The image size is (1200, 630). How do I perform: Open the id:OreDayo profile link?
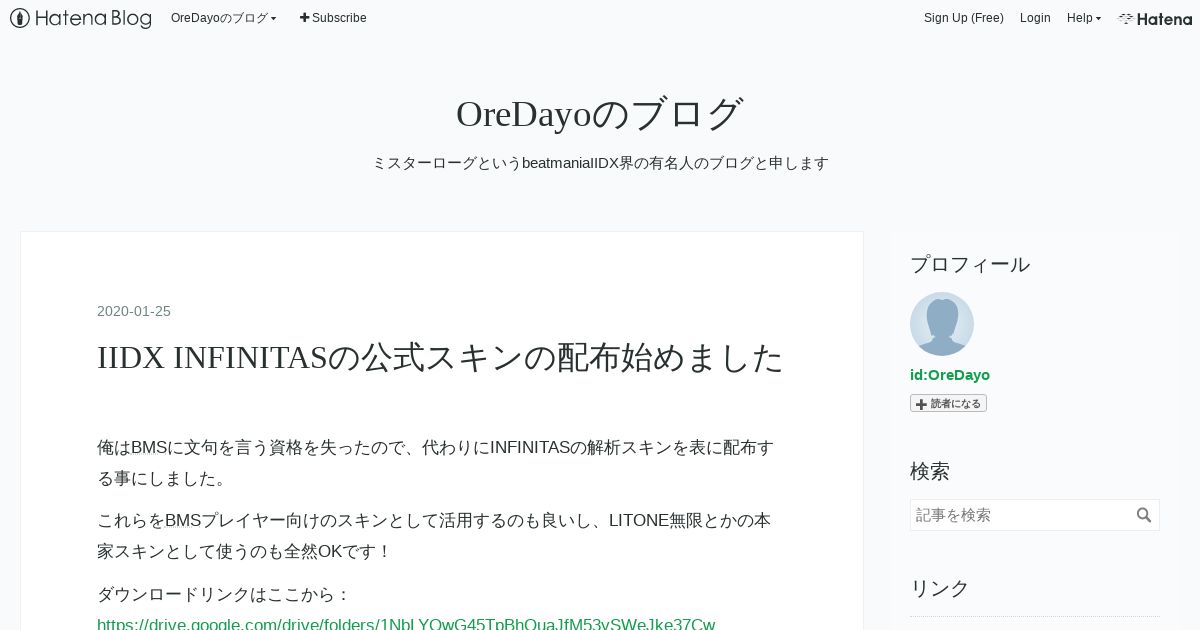tap(950, 375)
